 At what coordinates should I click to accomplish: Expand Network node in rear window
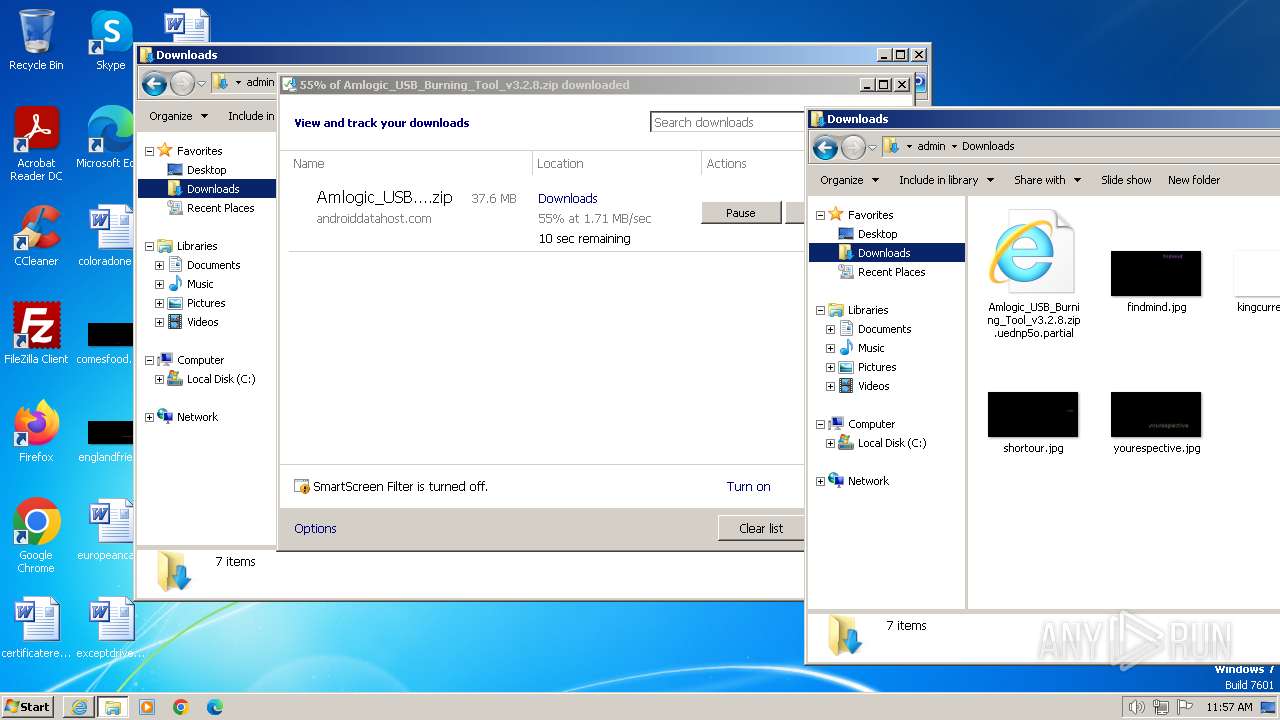click(x=150, y=417)
